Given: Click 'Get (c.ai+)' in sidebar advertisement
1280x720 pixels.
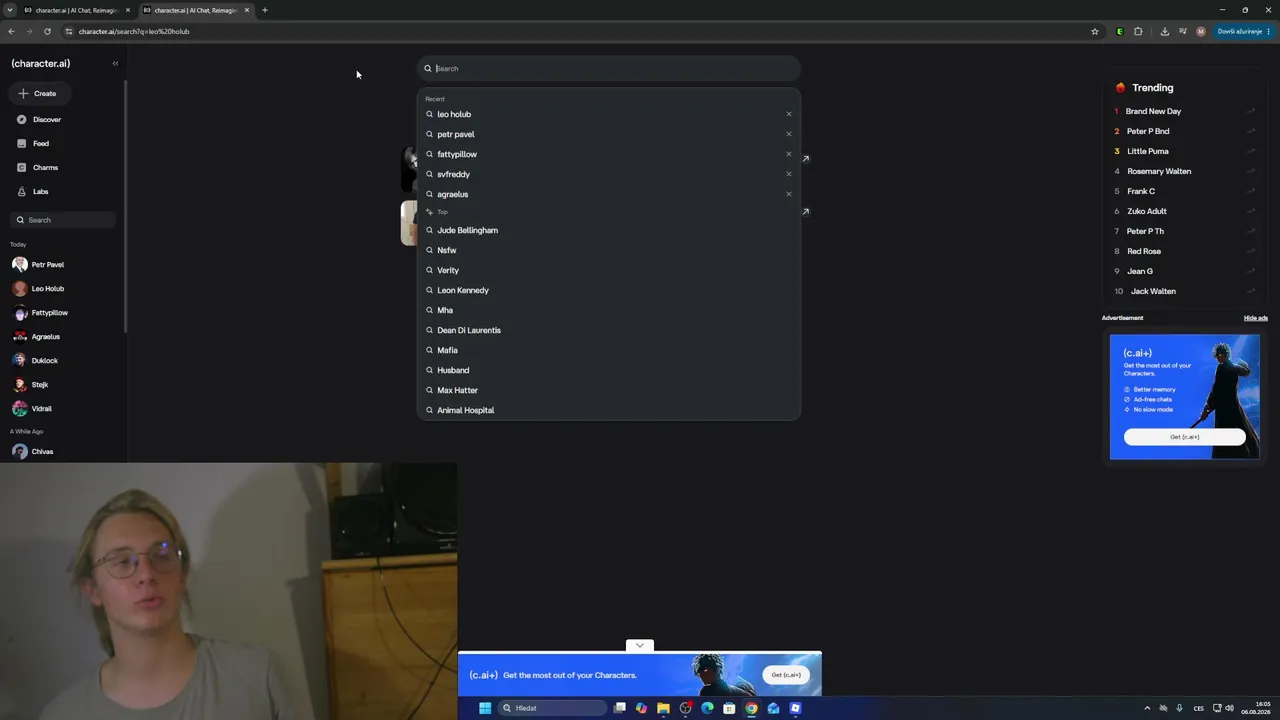Looking at the screenshot, I should (1185, 437).
